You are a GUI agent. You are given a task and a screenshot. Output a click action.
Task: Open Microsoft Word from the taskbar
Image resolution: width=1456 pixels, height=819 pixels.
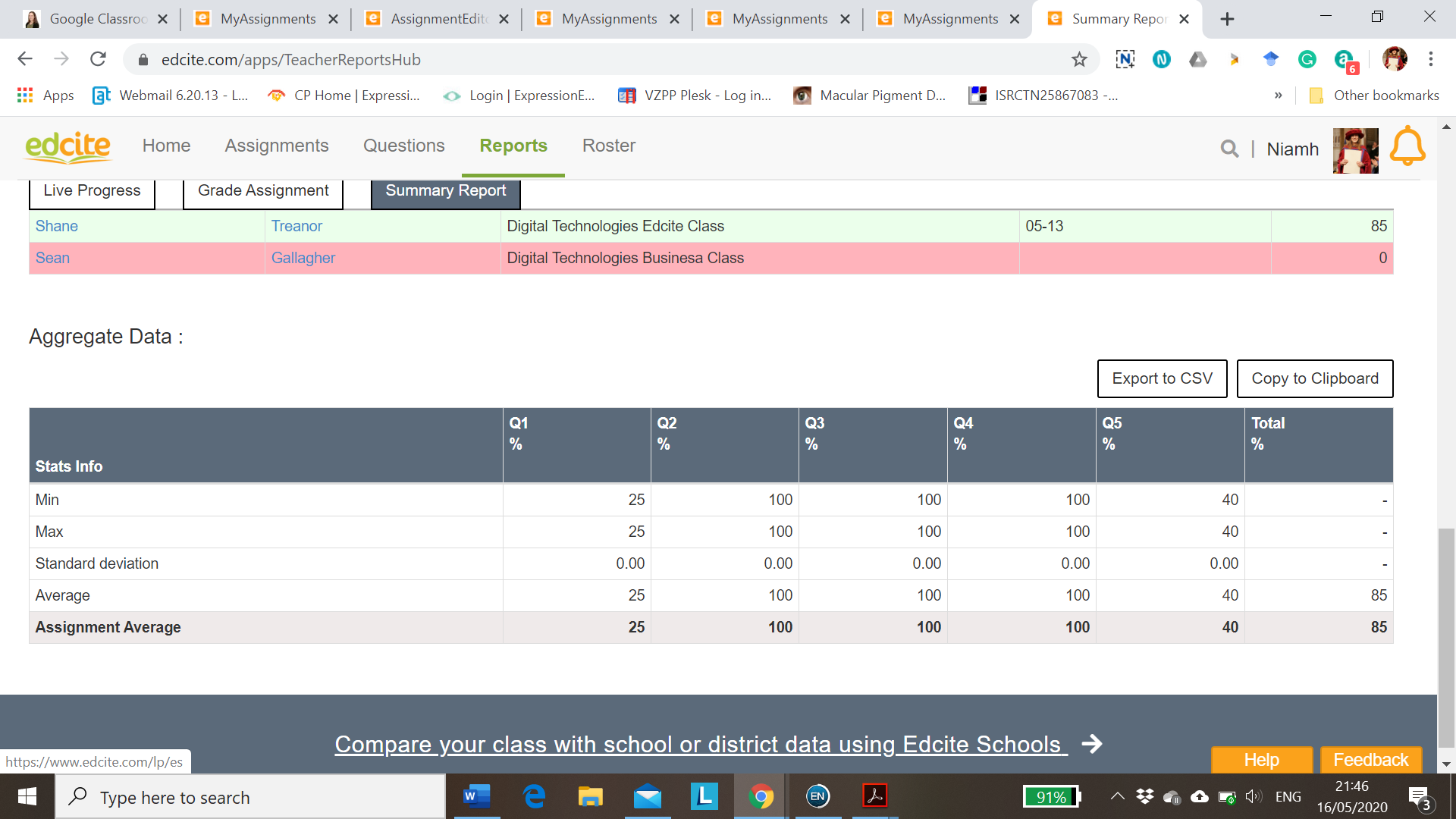tap(476, 796)
